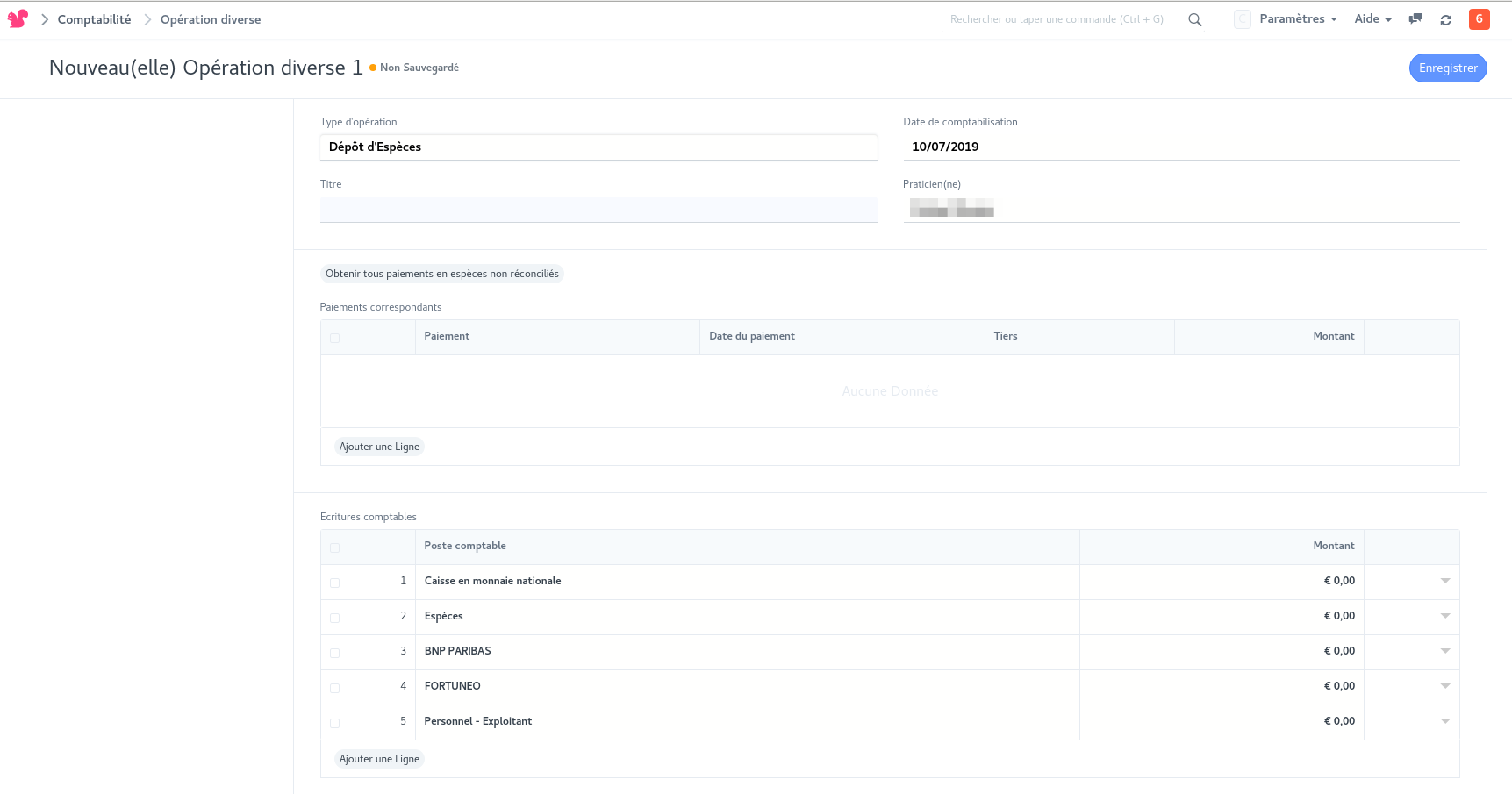The height and width of the screenshot is (794, 1512).
Task: Click the Titre input field
Action: (598, 209)
